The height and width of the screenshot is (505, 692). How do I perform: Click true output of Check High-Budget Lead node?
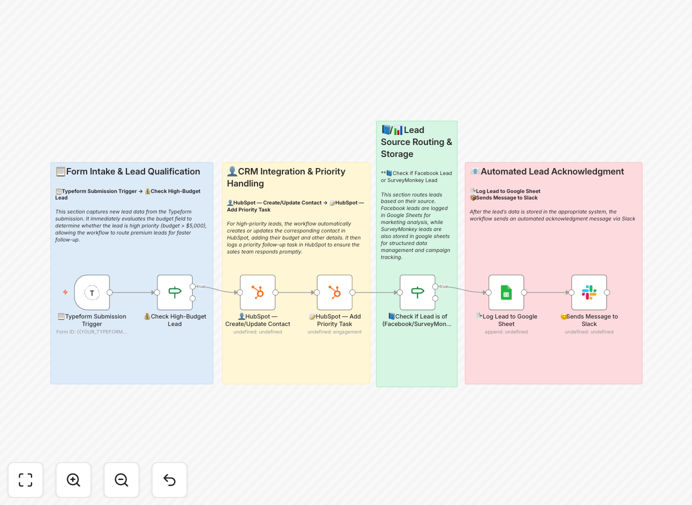pyautogui.click(x=192, y=286)
